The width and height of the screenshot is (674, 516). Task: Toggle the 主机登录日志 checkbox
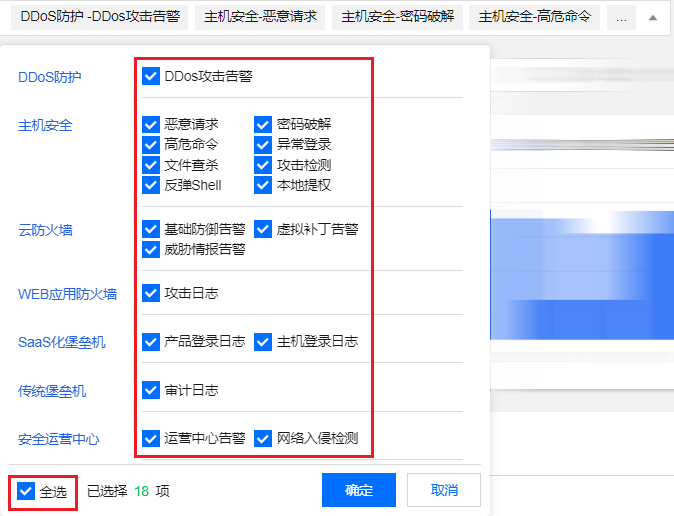(x=263, y=342)
